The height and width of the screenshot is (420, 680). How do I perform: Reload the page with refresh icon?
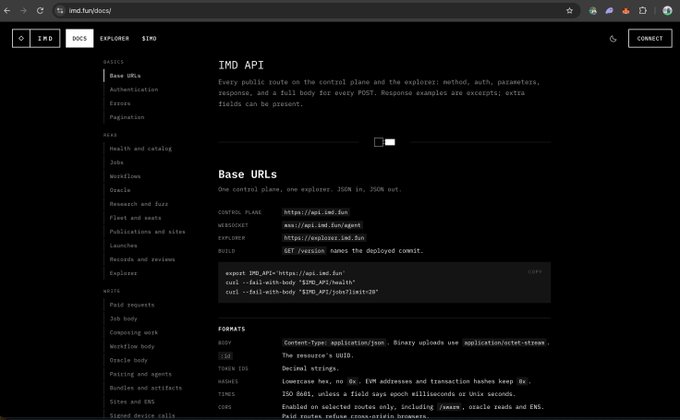(x=40, y=10)
